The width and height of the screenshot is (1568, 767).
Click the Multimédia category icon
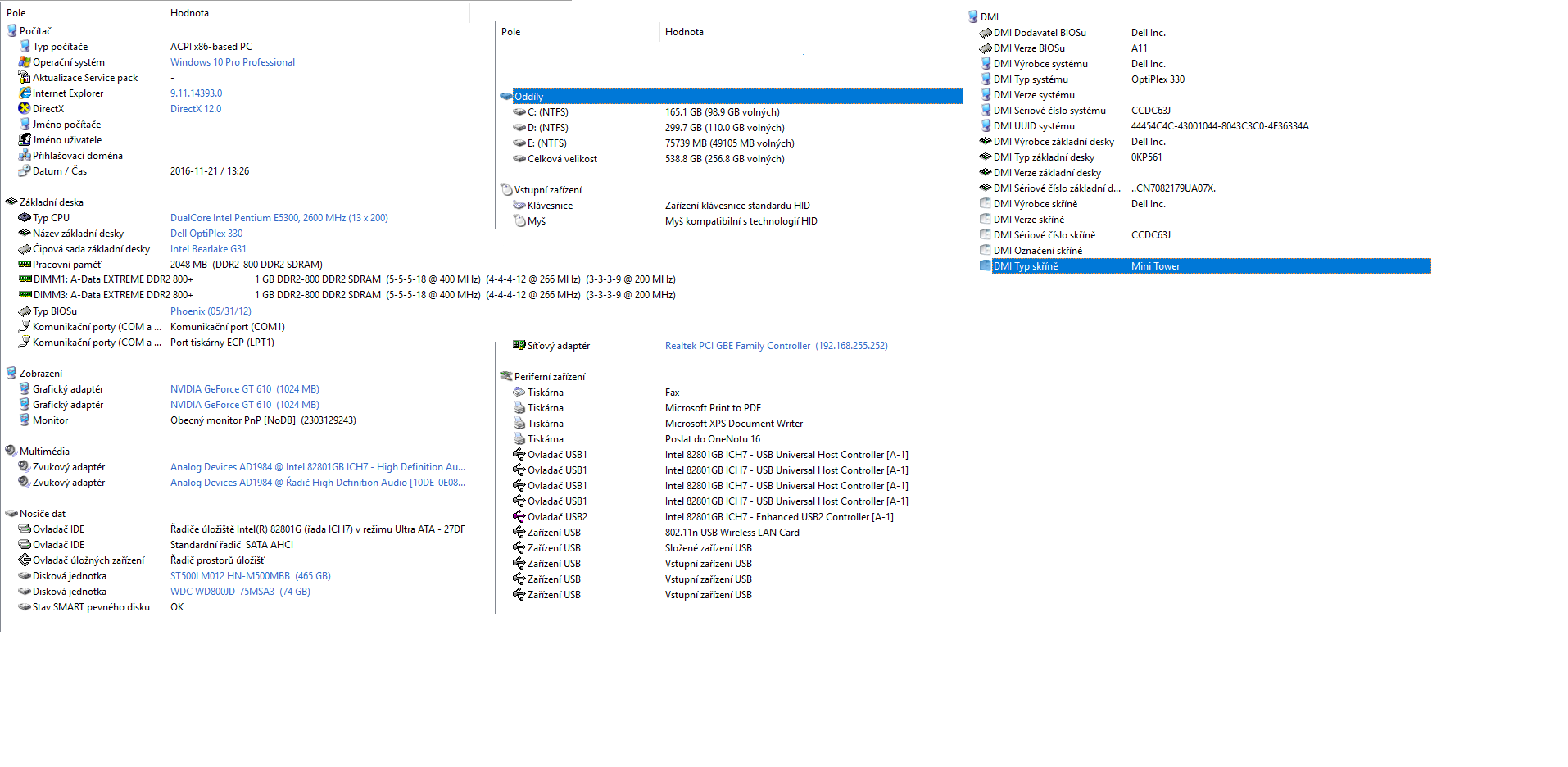pos(11,452)
